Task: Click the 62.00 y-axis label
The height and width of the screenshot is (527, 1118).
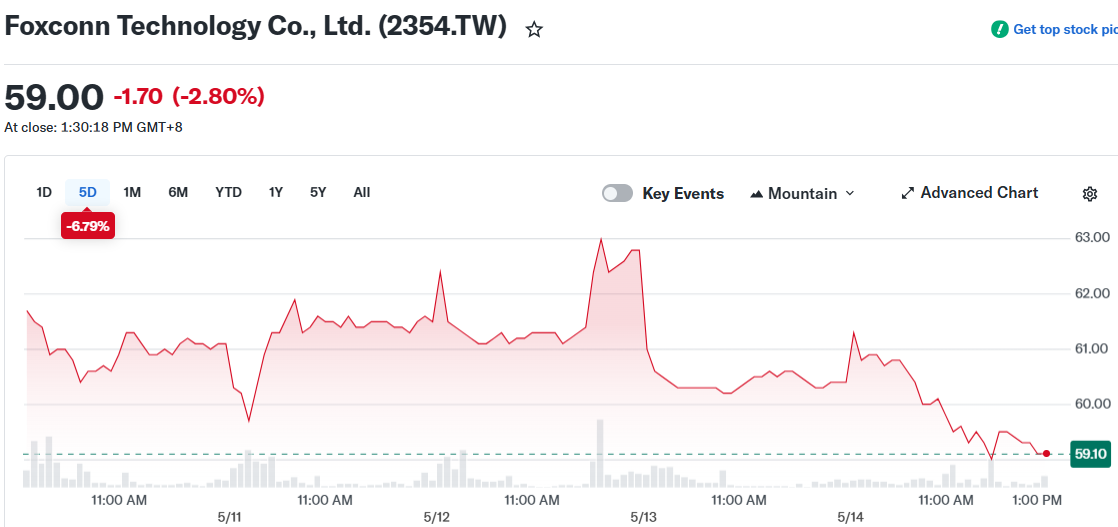Action: 1092,293
